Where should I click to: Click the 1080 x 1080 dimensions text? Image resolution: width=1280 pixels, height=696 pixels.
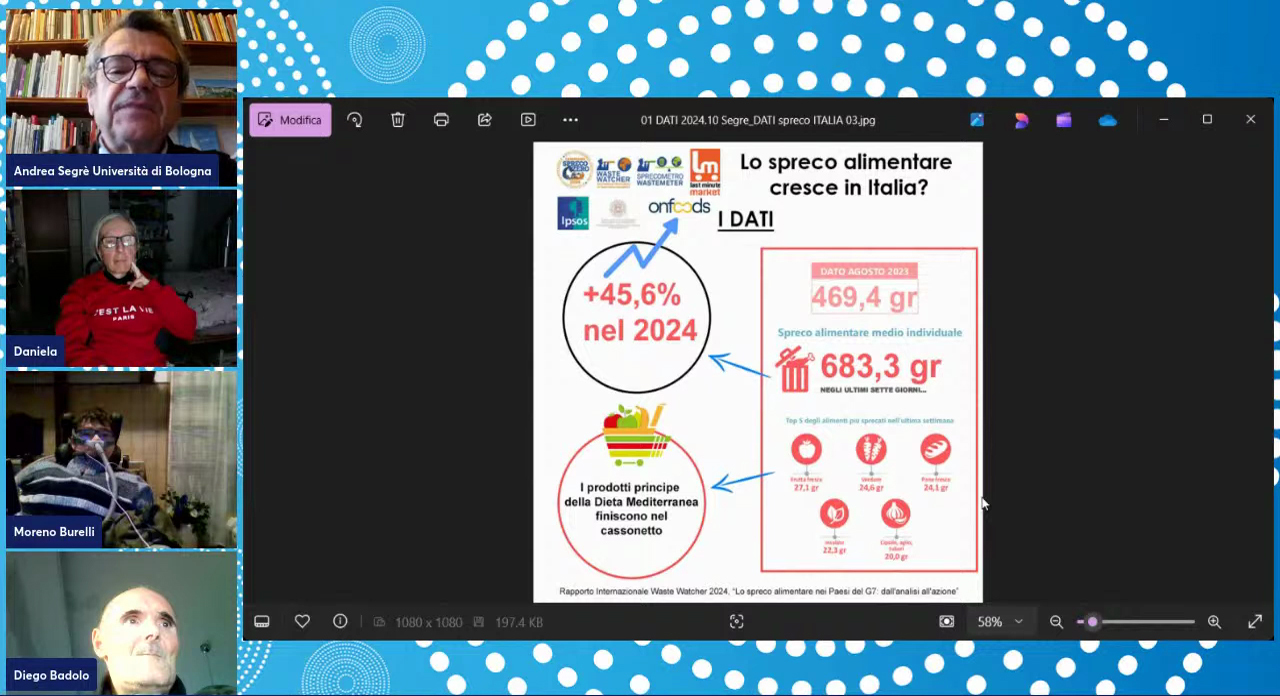tap(428, 622)
